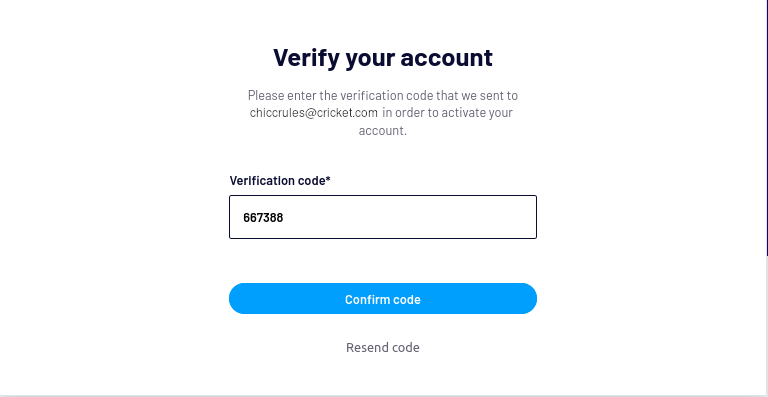Viewport: 768px width, 397px height.
Task: Click the right rounded edge of Confirm button
Action: 528,299
